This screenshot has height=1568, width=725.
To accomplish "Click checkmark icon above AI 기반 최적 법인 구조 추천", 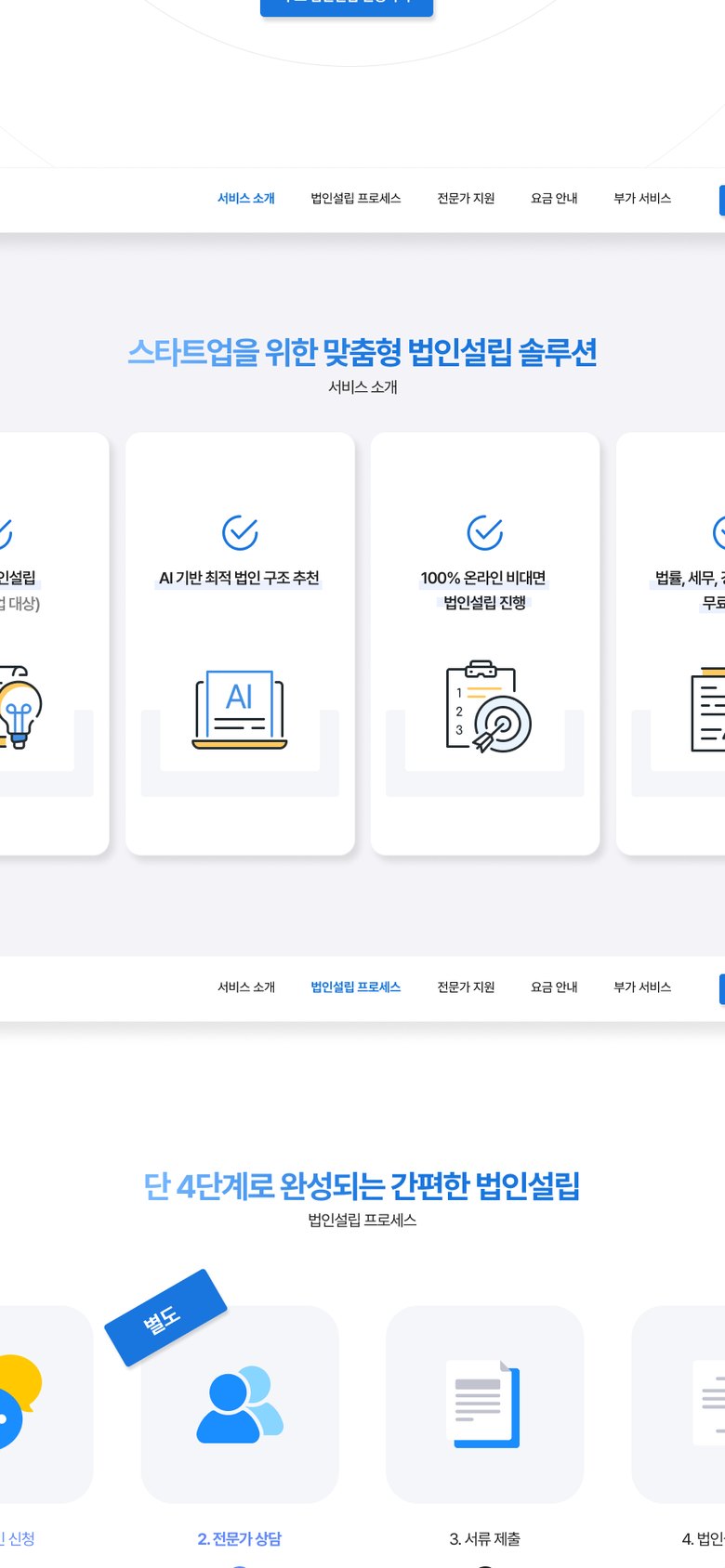I will coord(240,533).
